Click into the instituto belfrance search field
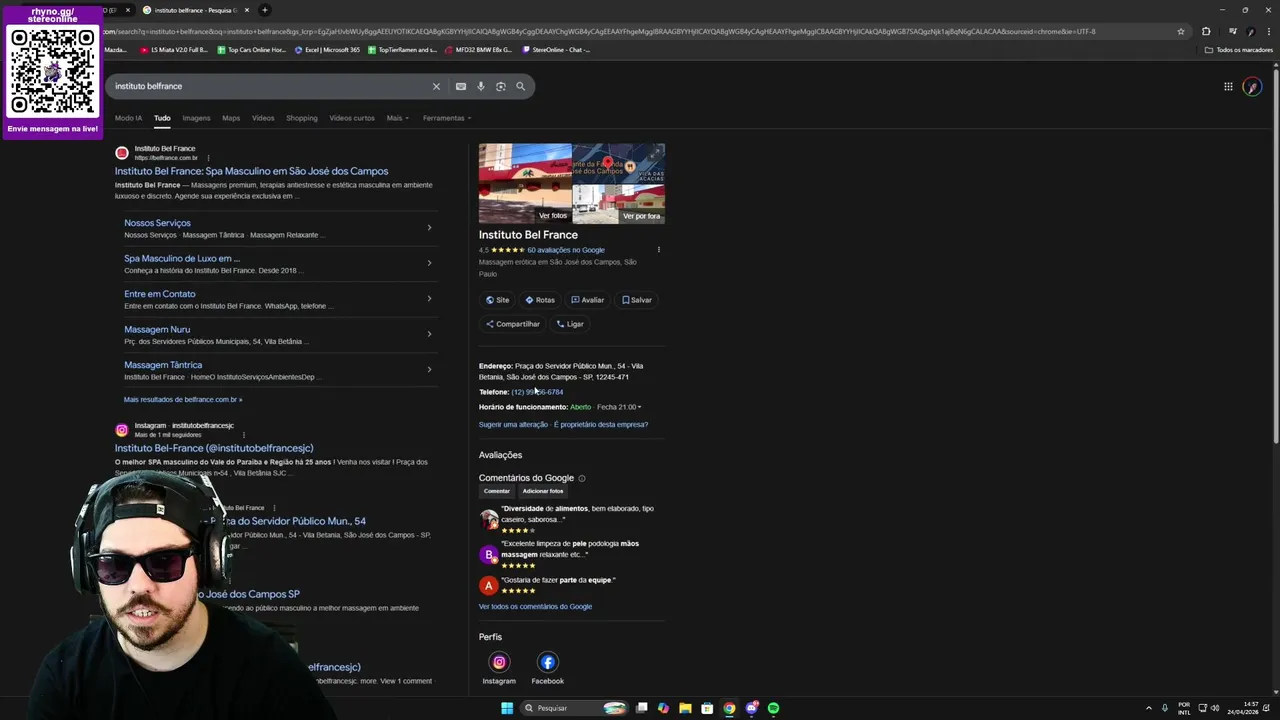Viewport: 1280px width, 720px height. click(270, 86)
